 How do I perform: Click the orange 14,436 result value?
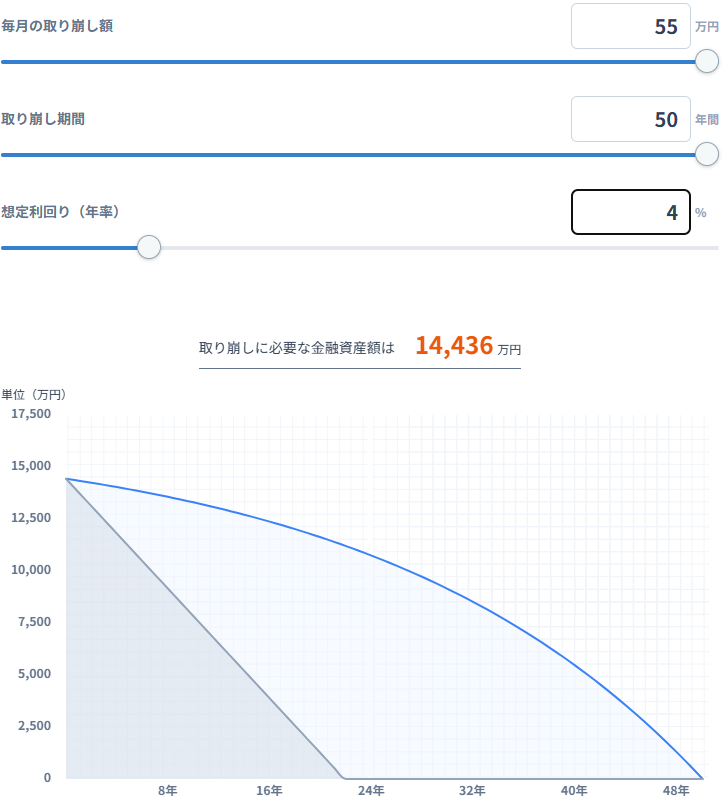(454, 346)
